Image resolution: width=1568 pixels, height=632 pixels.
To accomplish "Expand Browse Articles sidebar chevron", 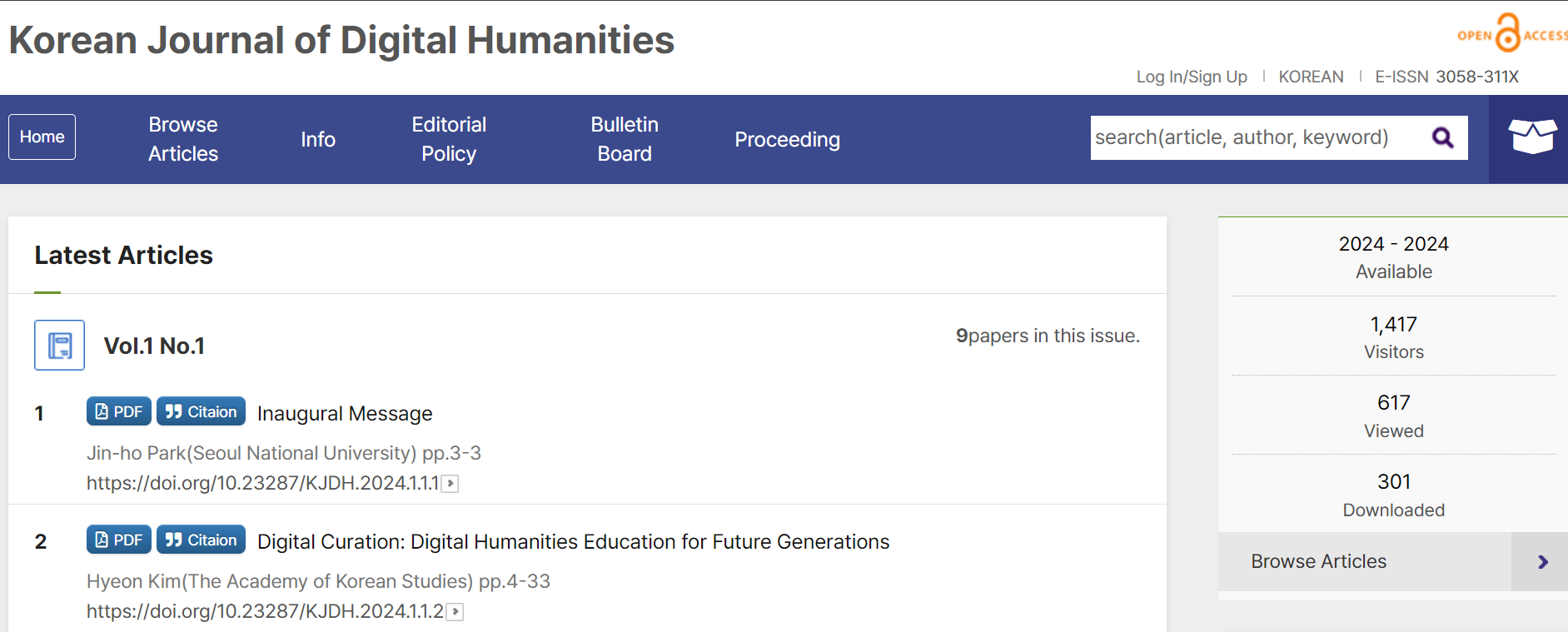I will pos(1541,562).
